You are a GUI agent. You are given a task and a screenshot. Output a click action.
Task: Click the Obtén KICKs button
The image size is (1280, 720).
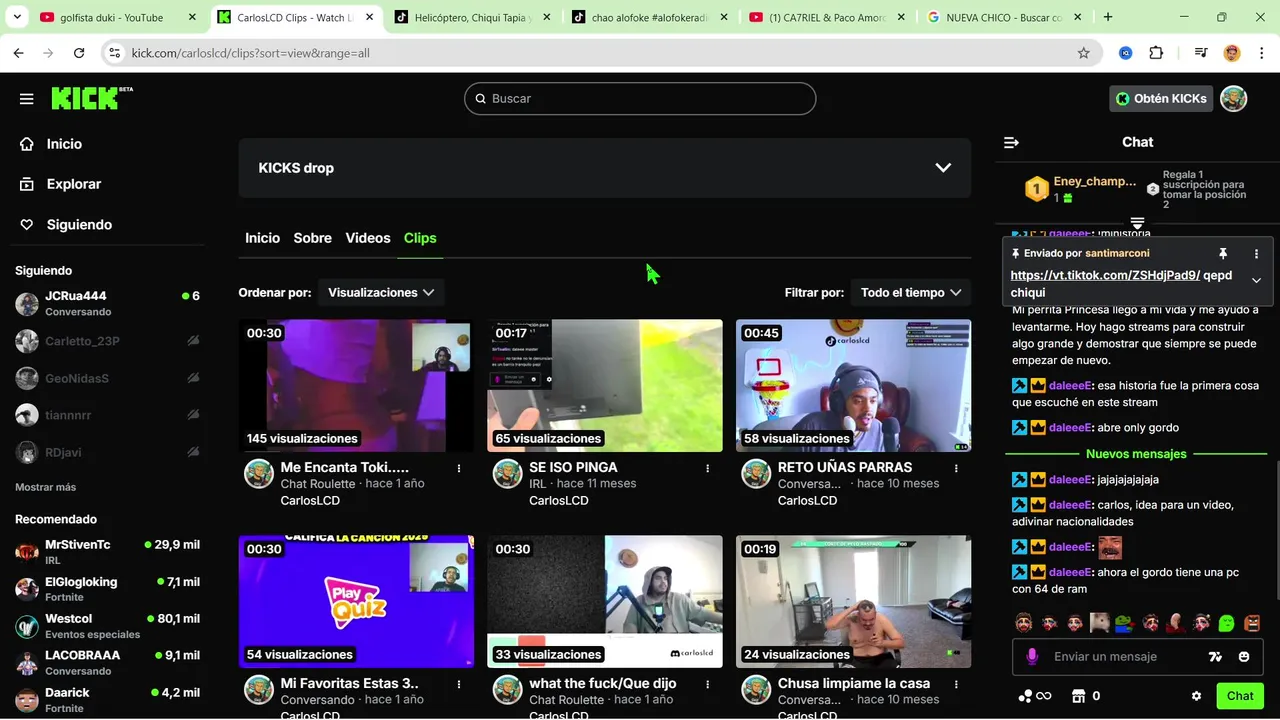pyautogui.click(x=1161, y=98)
